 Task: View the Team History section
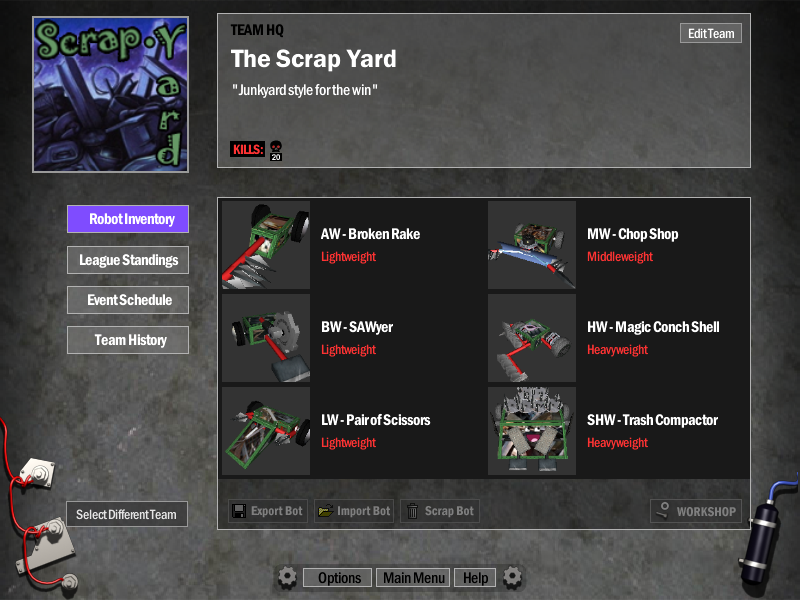tap(128, 340)
